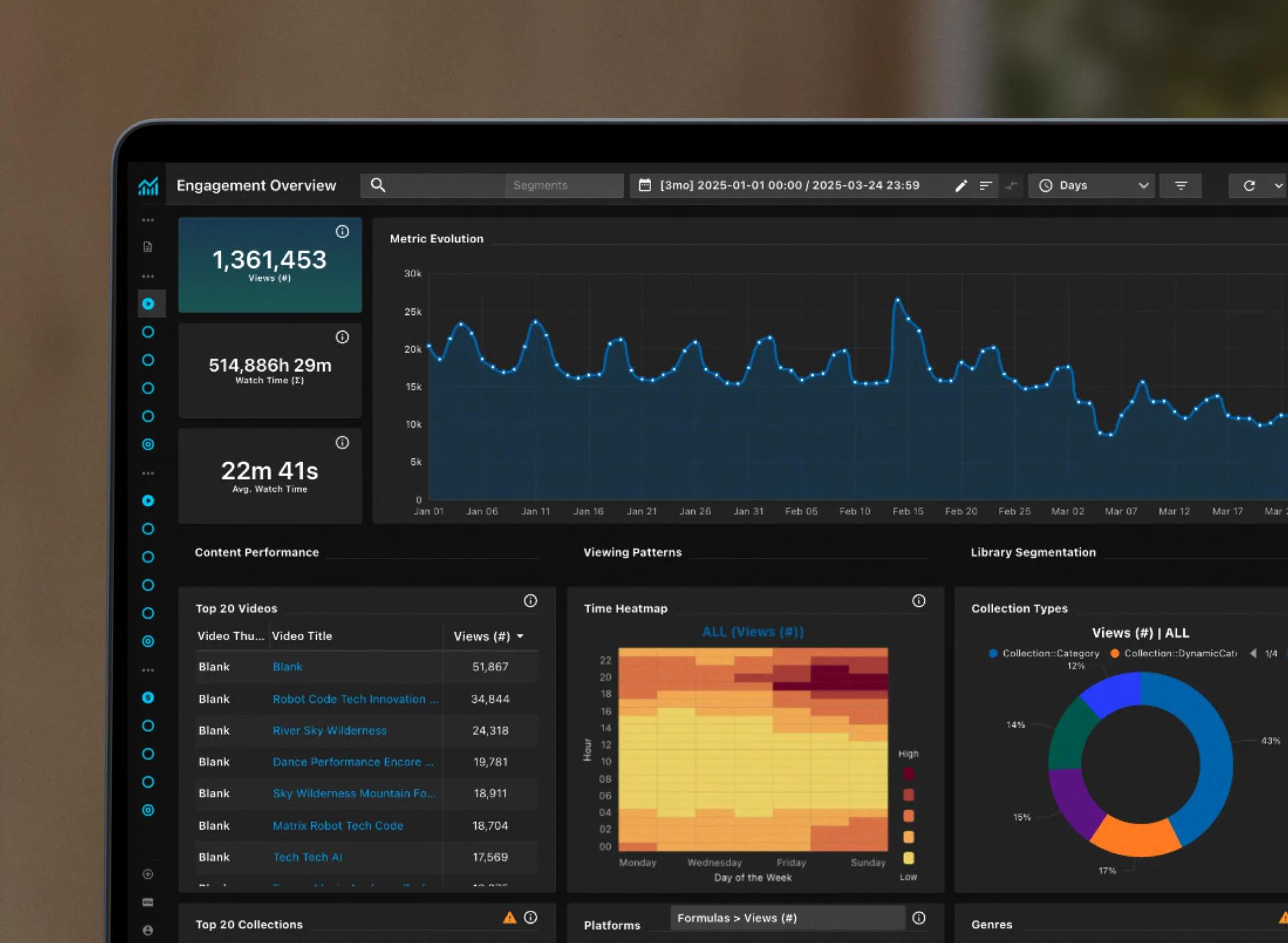1288x943 pixels.
Task: Open River Sky Wilderness video link
Action: tap(329, 730)
